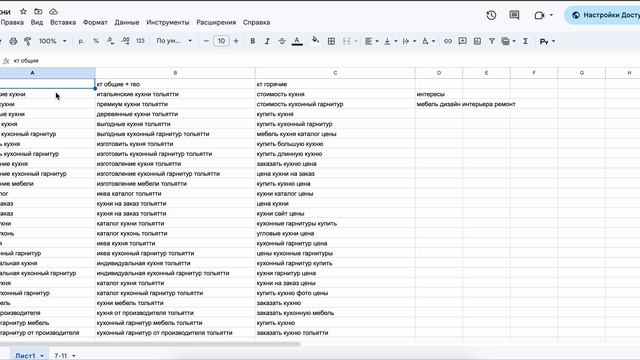Move document using the folder icon

pos(38,11)
